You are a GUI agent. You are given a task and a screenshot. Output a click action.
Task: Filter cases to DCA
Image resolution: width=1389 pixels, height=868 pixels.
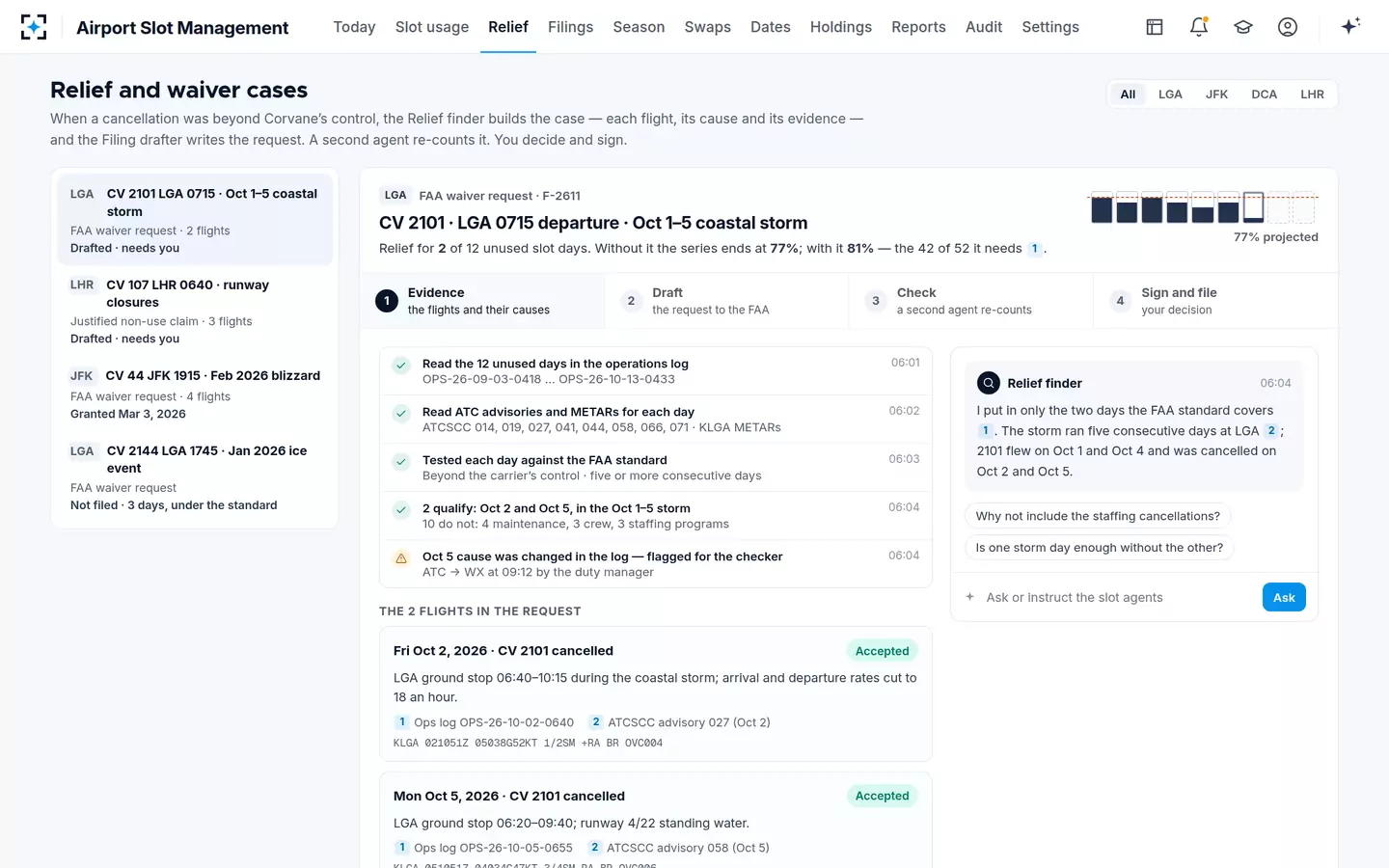click(x=1264, y=95)
